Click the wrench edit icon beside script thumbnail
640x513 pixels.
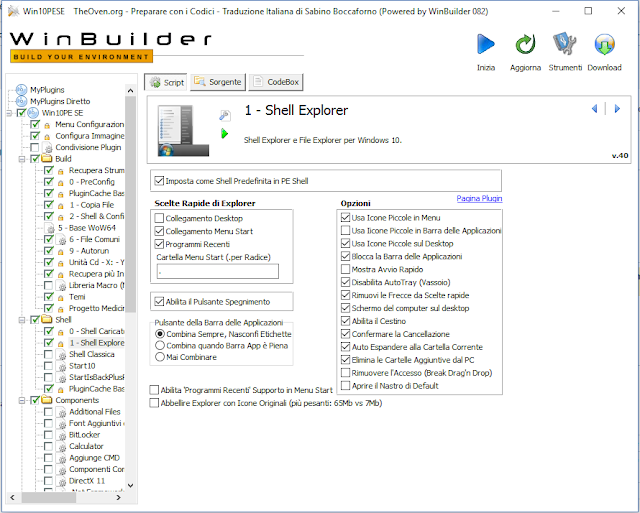[224, 115]
